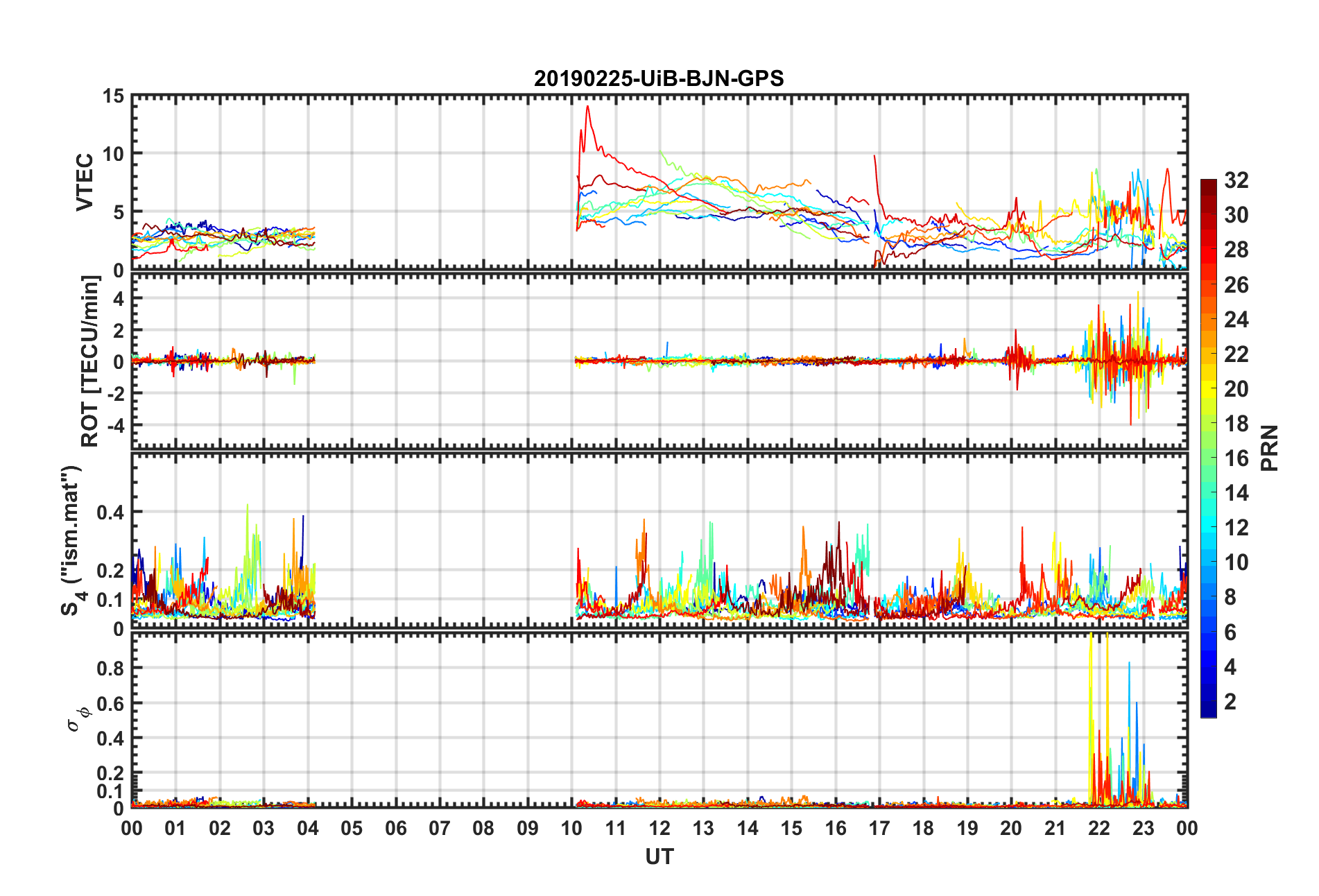This screenshot has width=1319, height=896.
Task: Click the plot title 20190225-UiB-BJN-GPS
Action: click(x=659, y=78)
